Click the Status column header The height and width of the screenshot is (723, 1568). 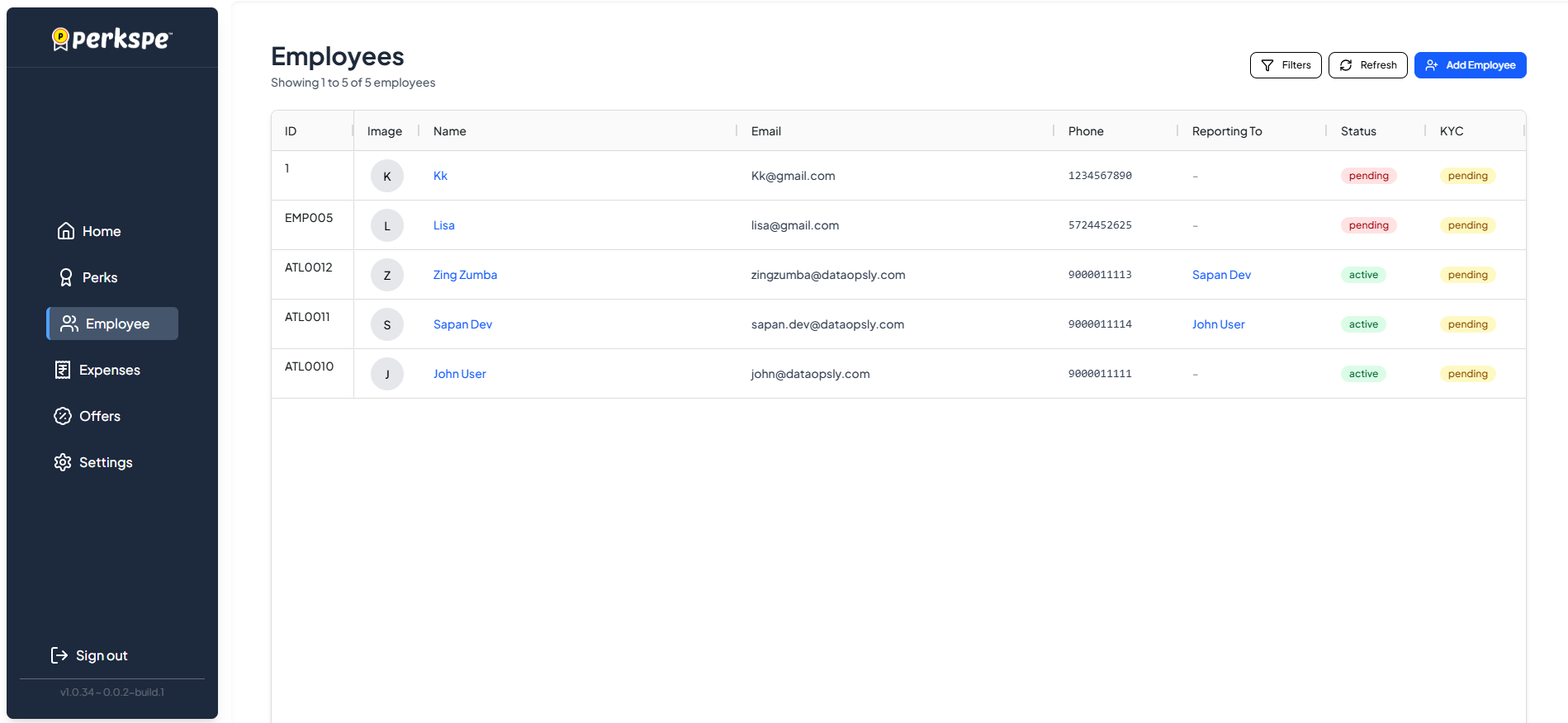coord(1358,131)
